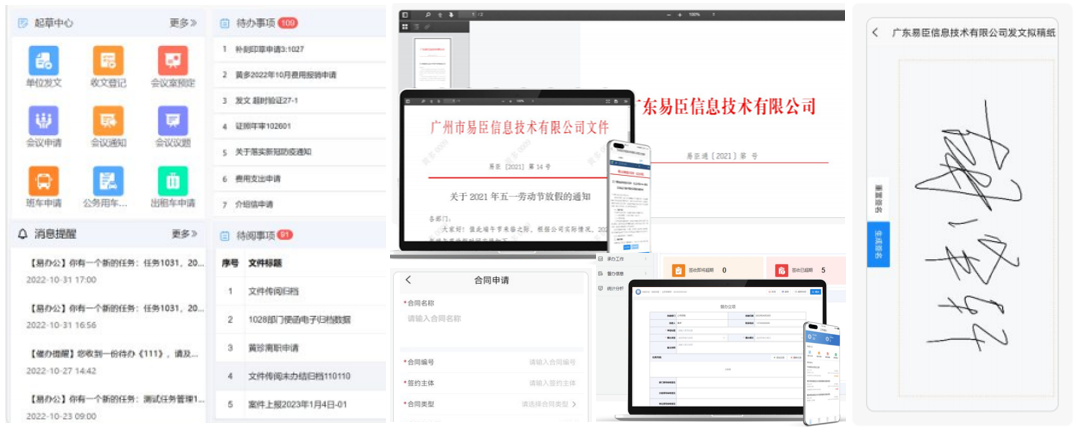1078x432 pixels.
Task: Click the blue 生成签名 button
Action: pyautogui.click(x=878, y=244)
